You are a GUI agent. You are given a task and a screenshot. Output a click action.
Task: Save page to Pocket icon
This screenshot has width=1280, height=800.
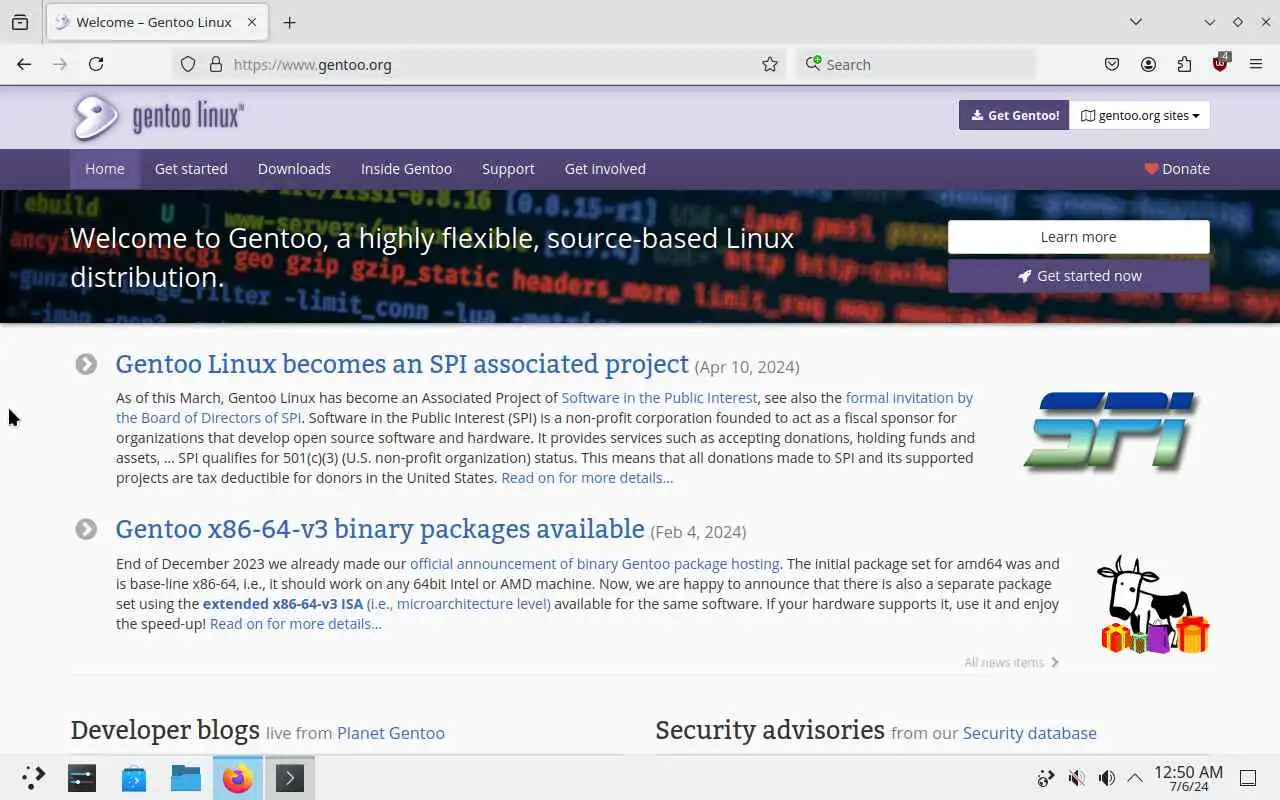[x=1112, y=64]
